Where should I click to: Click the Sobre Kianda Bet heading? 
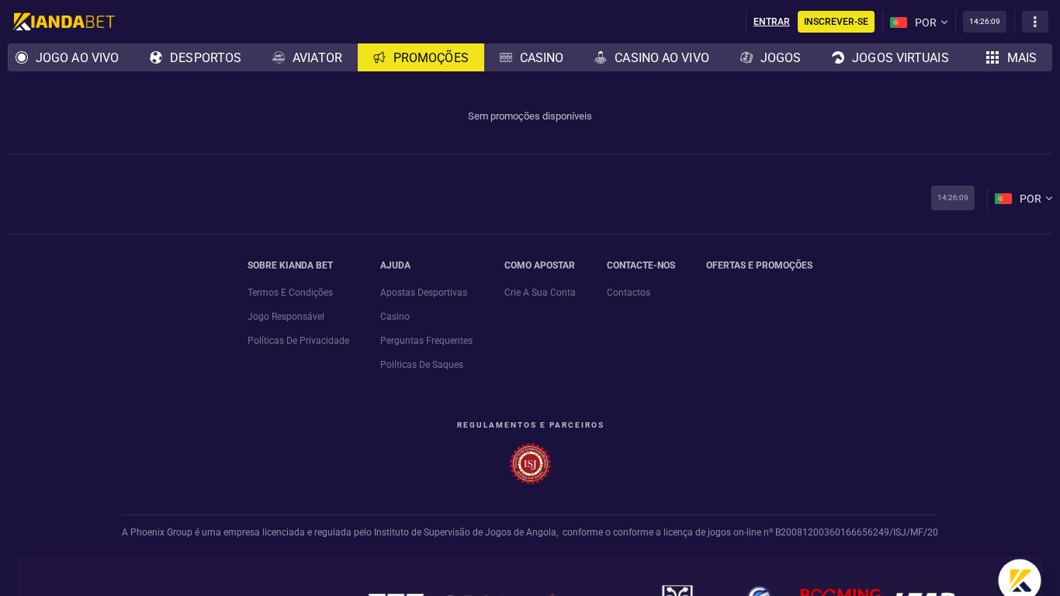pyautogui.click(x=290, y=266)
